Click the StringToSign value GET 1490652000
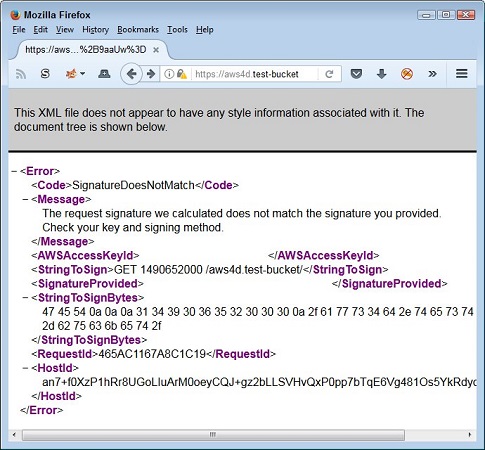The width and height of the screenshot is (485, 450). [158, 270]
